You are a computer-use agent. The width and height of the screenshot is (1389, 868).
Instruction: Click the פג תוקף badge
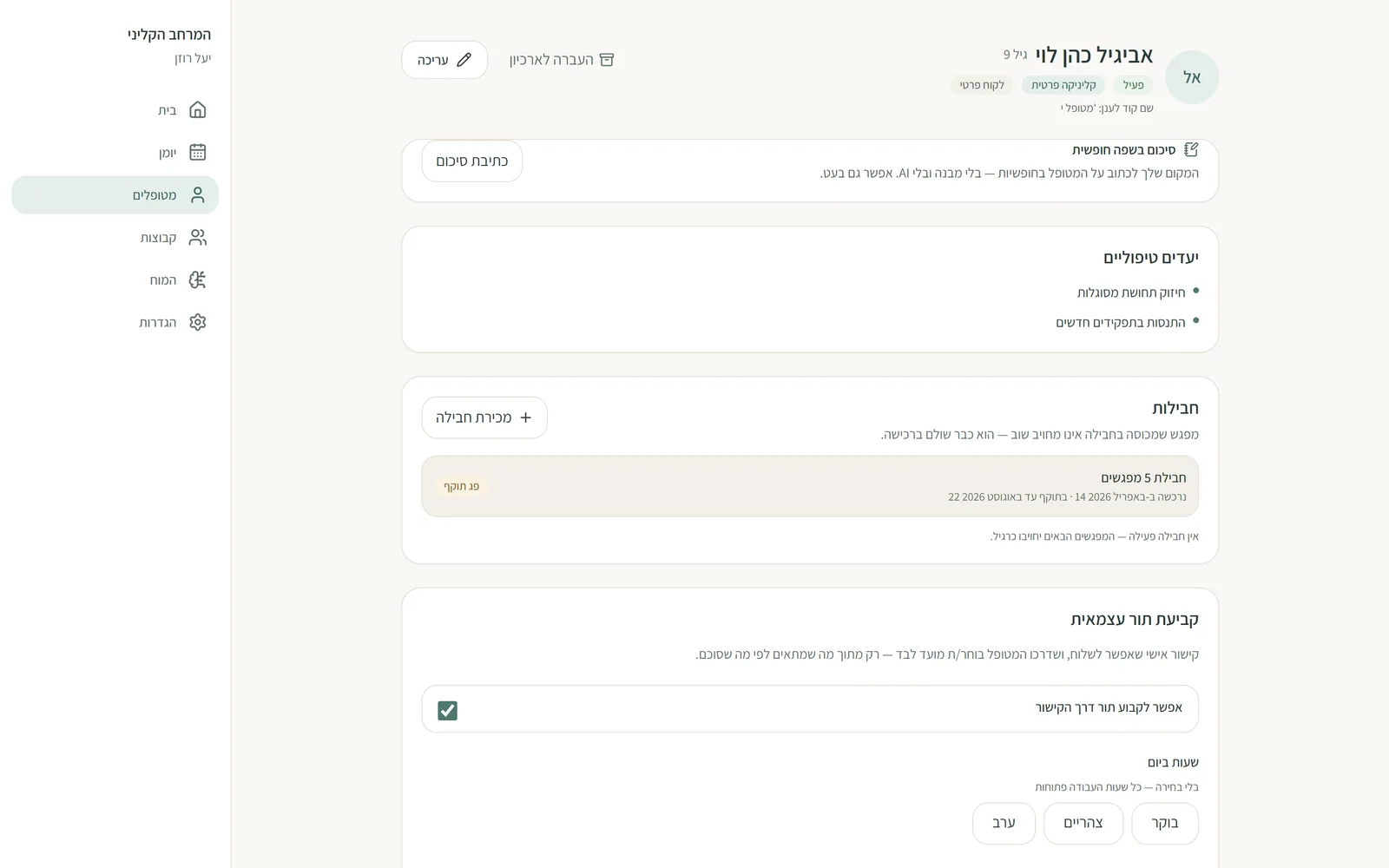(461, 486)
